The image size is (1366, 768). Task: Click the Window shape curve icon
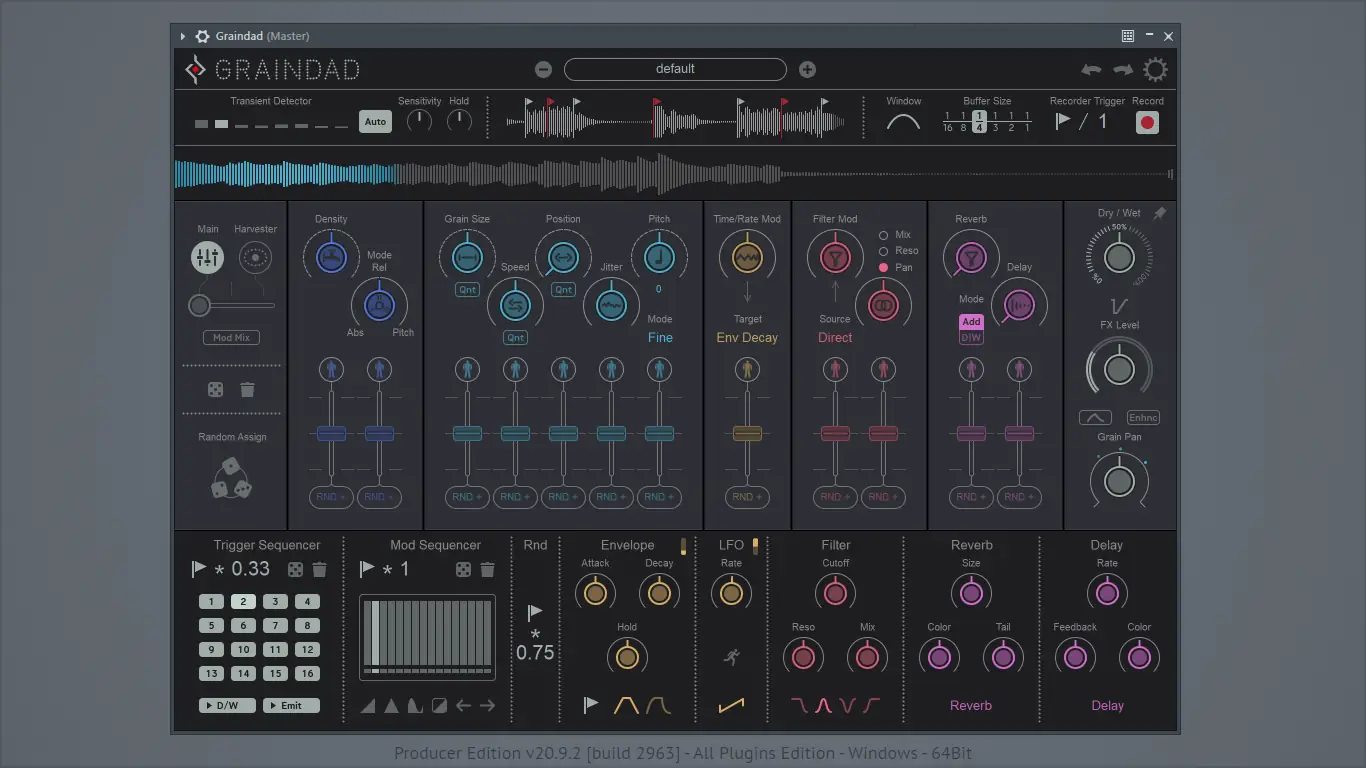click(903, 120)
